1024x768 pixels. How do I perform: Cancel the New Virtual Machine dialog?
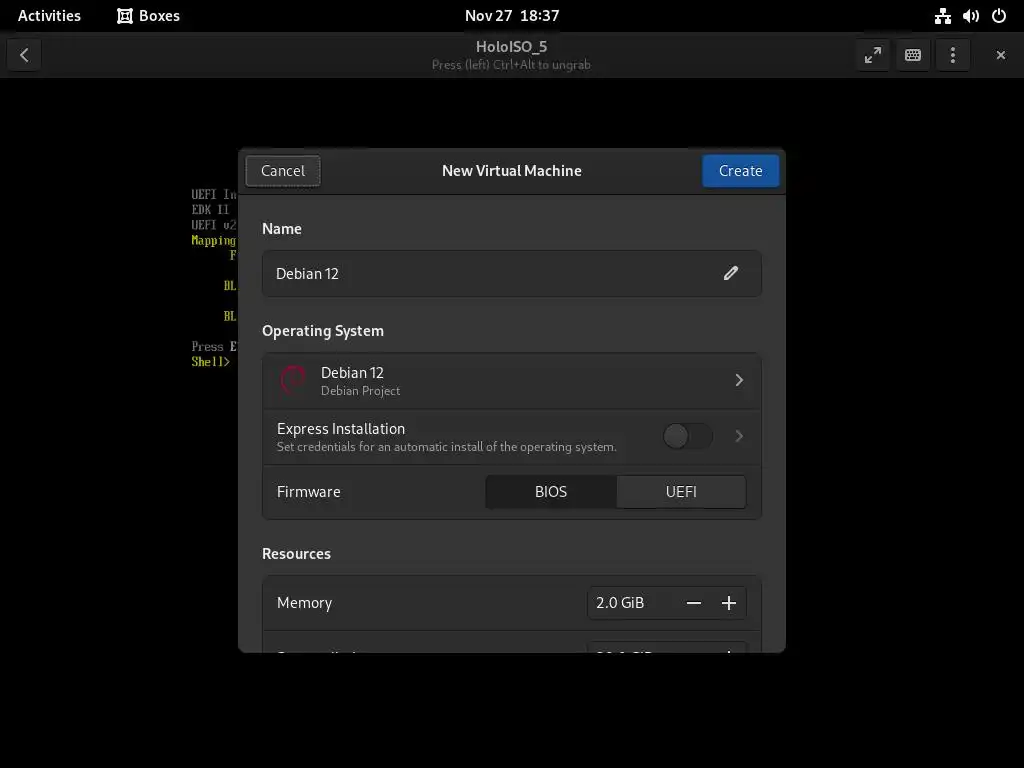[283, 170]
